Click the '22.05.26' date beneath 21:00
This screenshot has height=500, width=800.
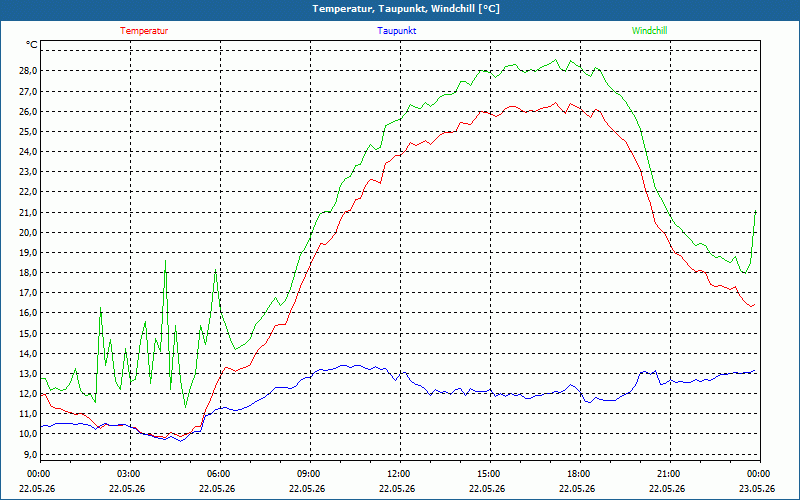[x=667, y=488]
